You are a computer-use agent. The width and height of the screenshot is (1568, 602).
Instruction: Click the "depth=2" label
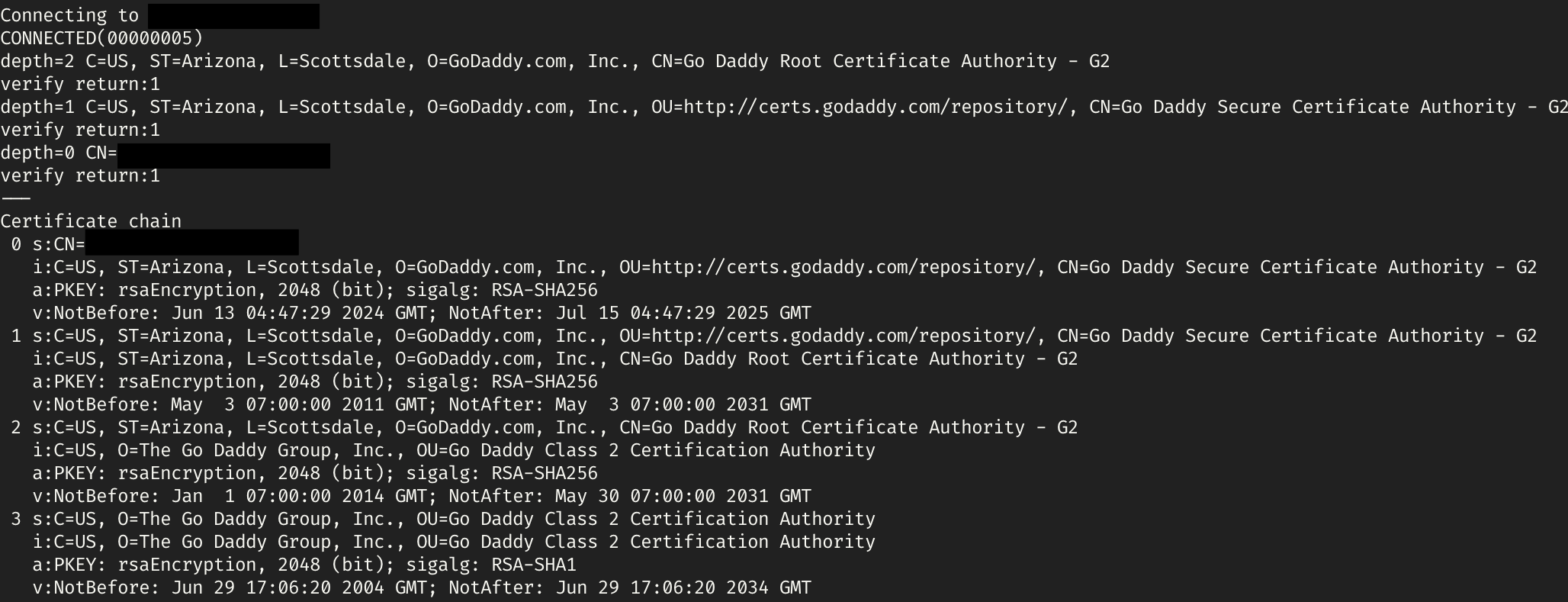pos(37,61)
